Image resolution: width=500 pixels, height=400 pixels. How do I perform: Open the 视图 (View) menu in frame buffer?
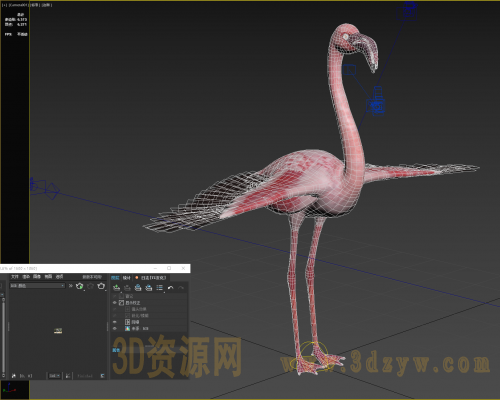pos(48,277)
